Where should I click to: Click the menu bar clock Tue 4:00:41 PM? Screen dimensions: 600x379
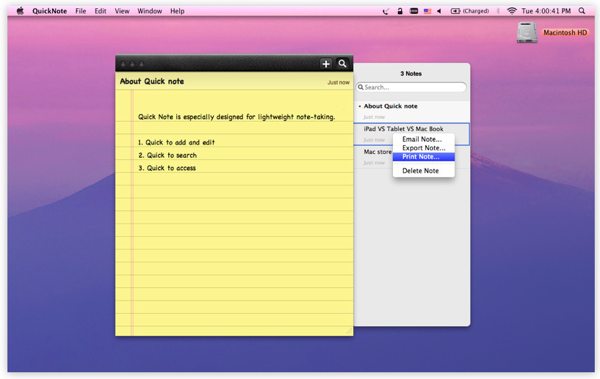pyautogui.click(x=546, y=11)
